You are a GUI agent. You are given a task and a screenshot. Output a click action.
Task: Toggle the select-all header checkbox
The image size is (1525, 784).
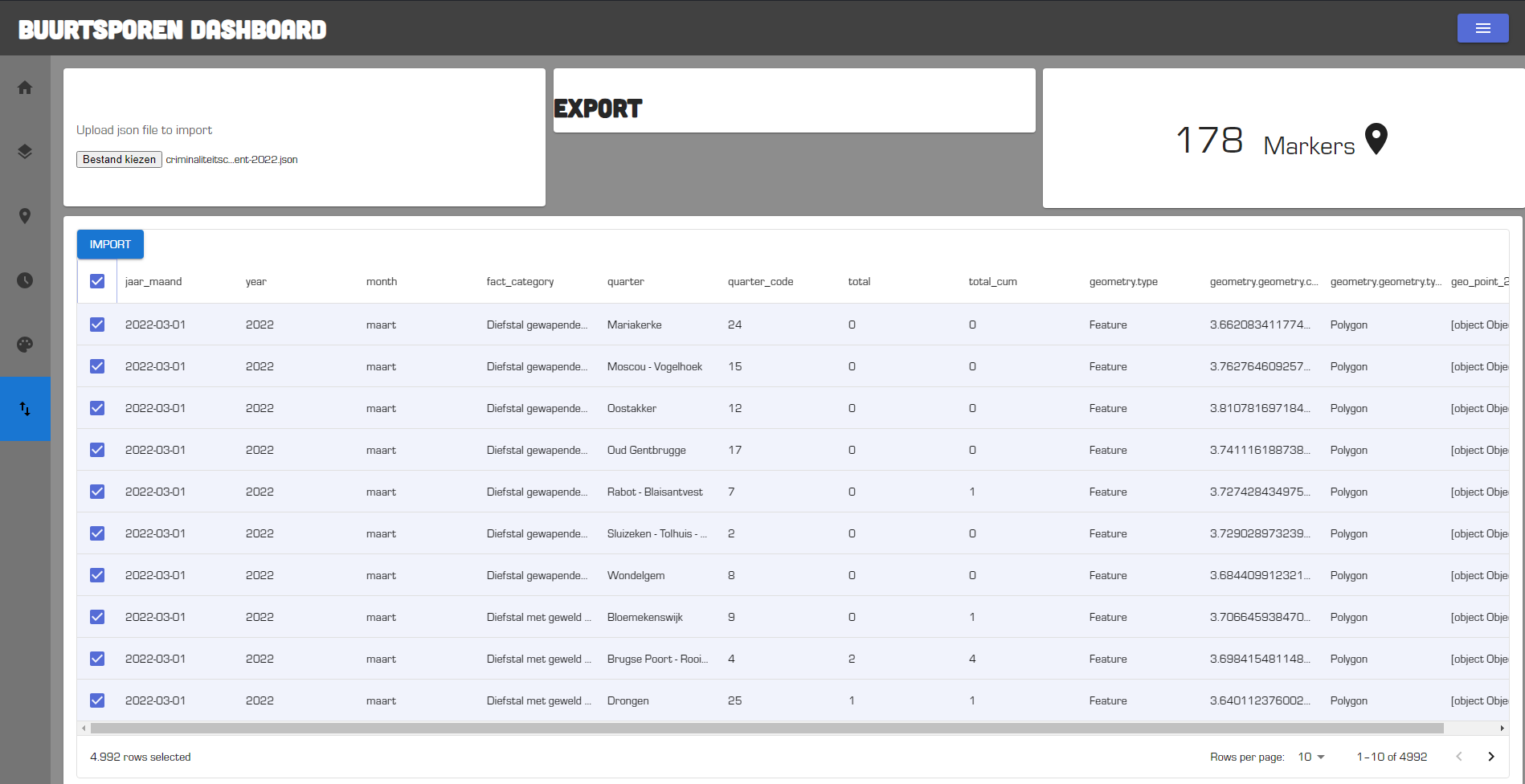point(97,281)
